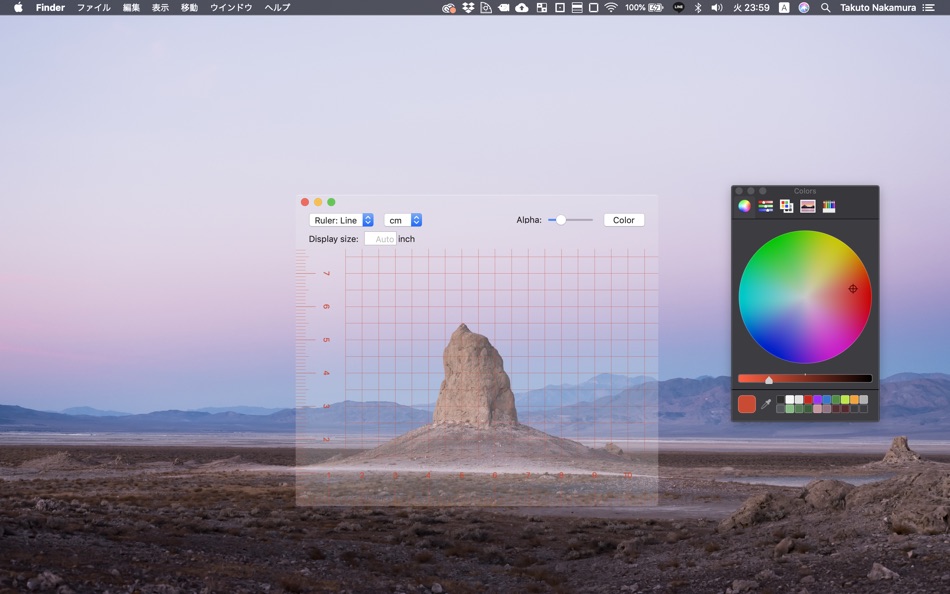Select the color wheel tab in Colors

[x=744, y=206]
